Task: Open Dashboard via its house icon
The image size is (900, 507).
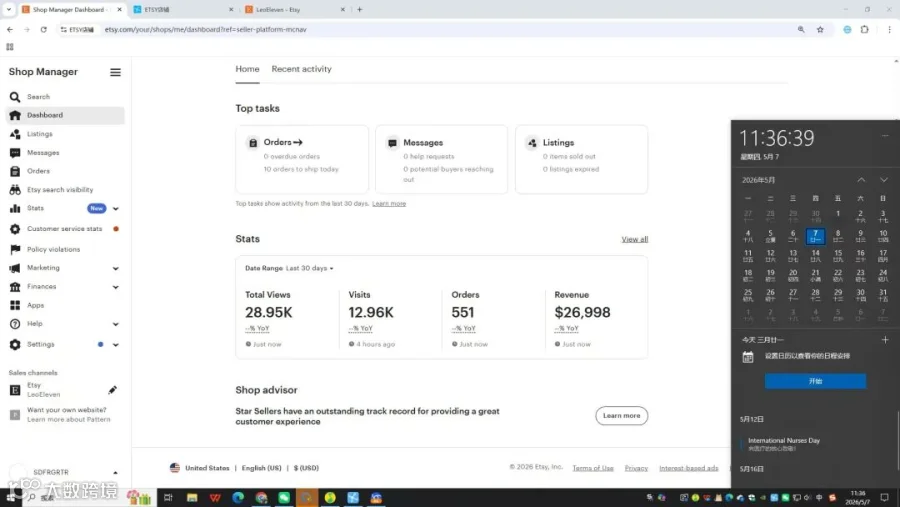Action: [15, 115]
